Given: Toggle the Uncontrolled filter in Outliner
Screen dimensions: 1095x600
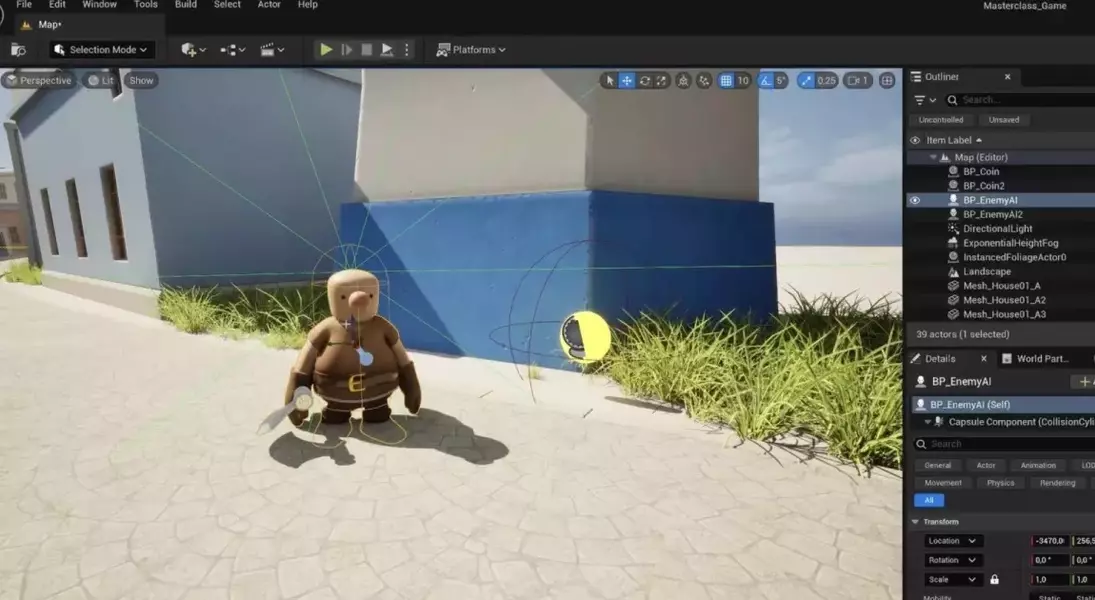Looking at the screenshot, I should pyautogui.click(x=941, y=120).
